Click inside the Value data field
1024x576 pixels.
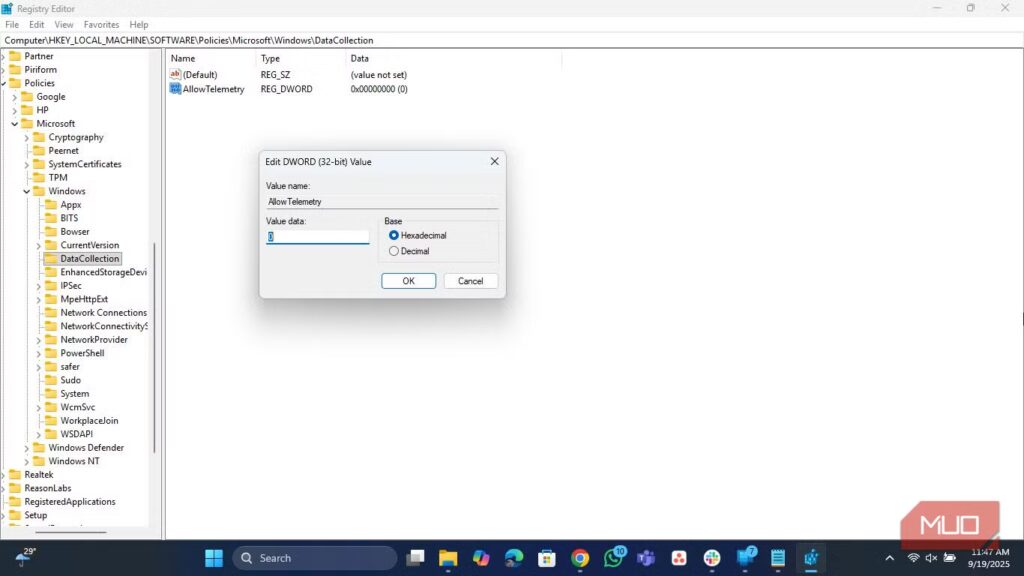click(x=317, y=236)
